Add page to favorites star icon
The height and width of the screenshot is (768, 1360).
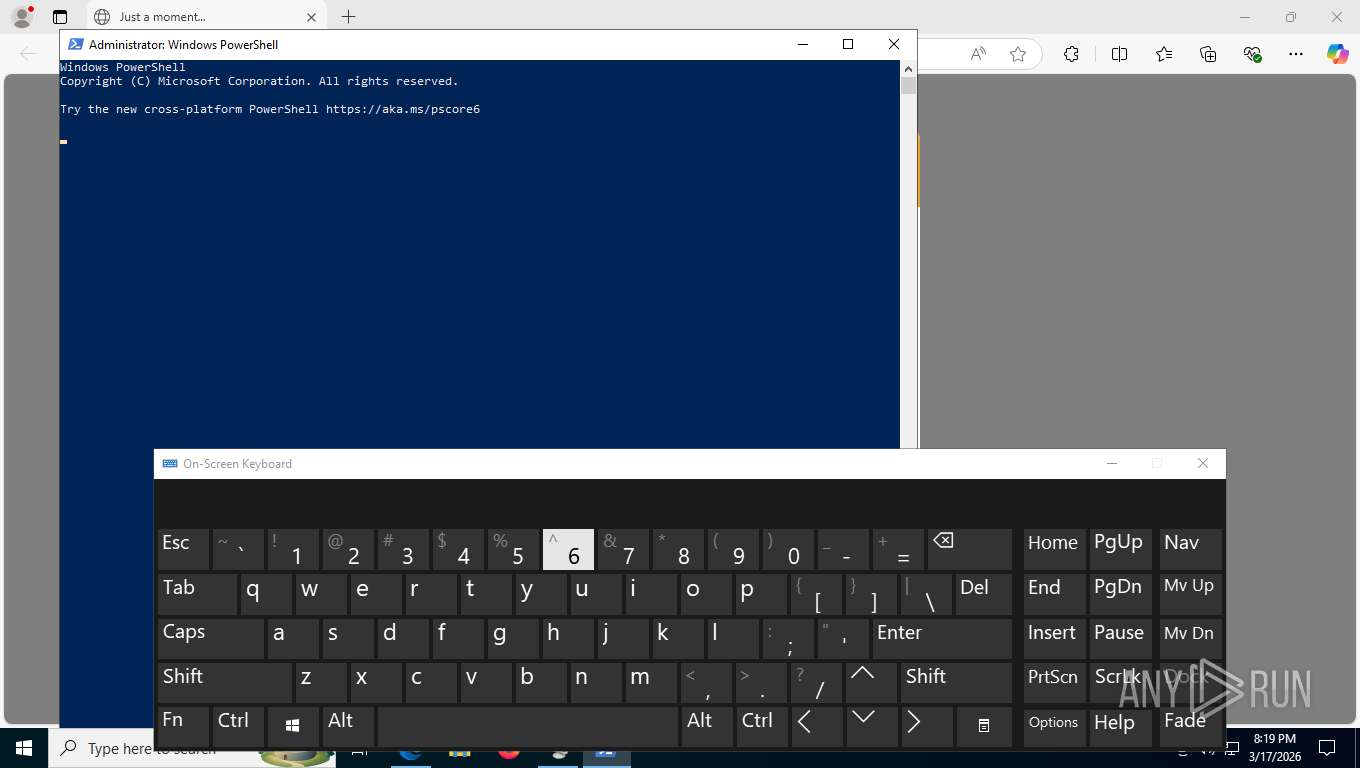1018,54
